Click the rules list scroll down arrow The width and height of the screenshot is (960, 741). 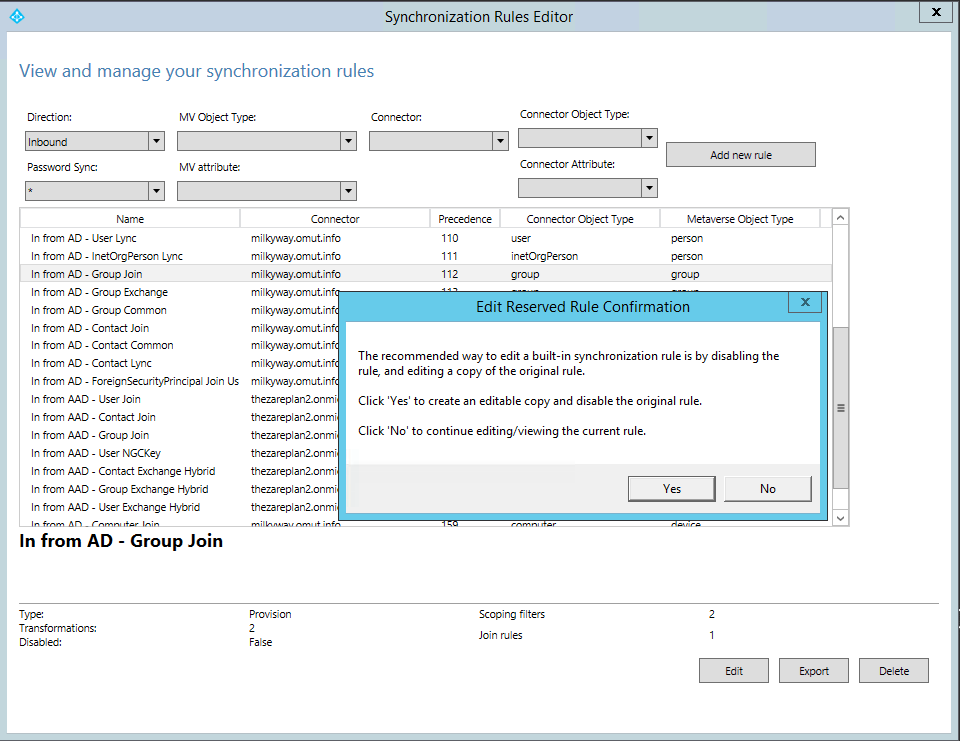841,518
